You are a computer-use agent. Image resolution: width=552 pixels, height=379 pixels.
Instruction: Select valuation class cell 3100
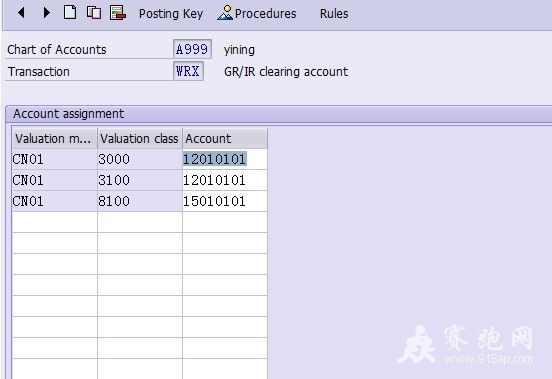coord(140,180)
